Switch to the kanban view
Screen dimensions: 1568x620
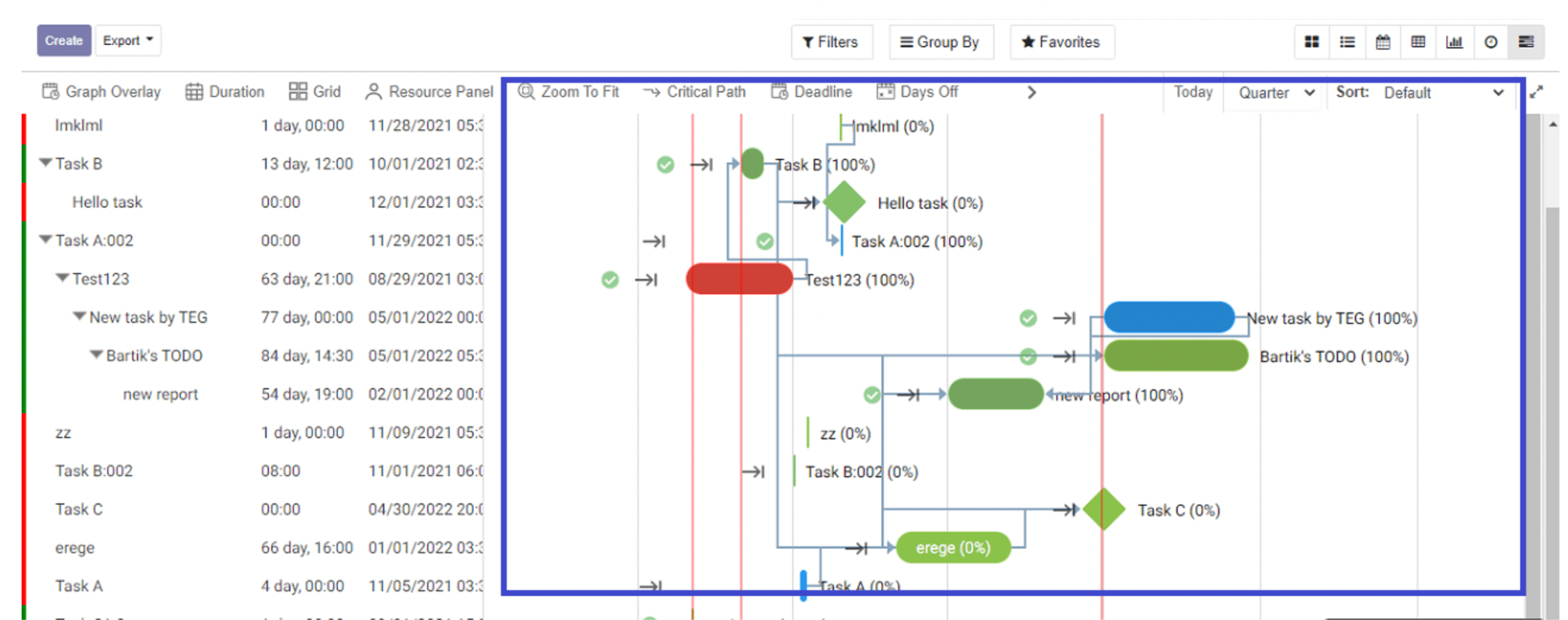(x=1312, y=42)
